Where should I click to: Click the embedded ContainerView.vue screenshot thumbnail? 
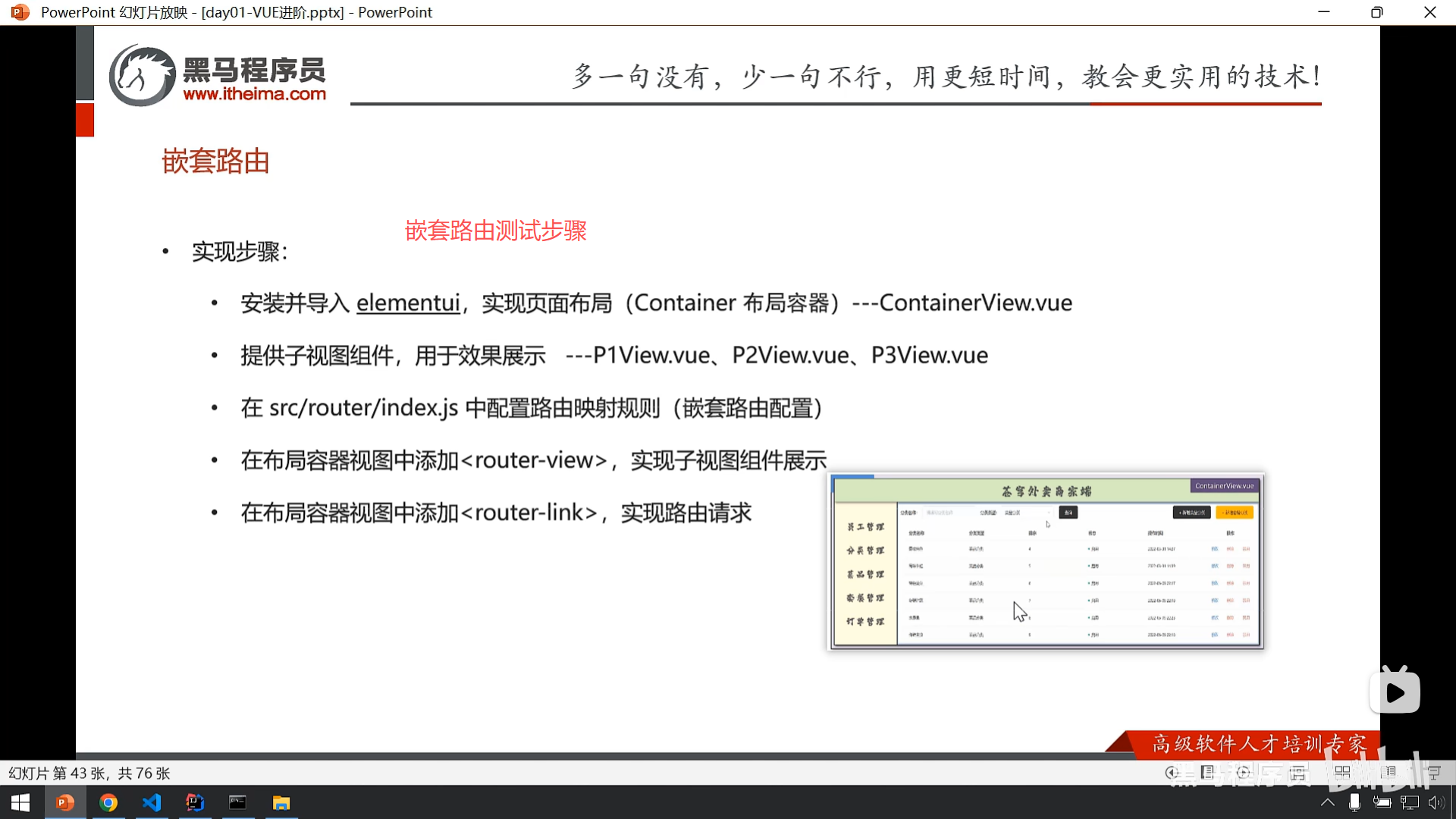(x=1046, y=561)
